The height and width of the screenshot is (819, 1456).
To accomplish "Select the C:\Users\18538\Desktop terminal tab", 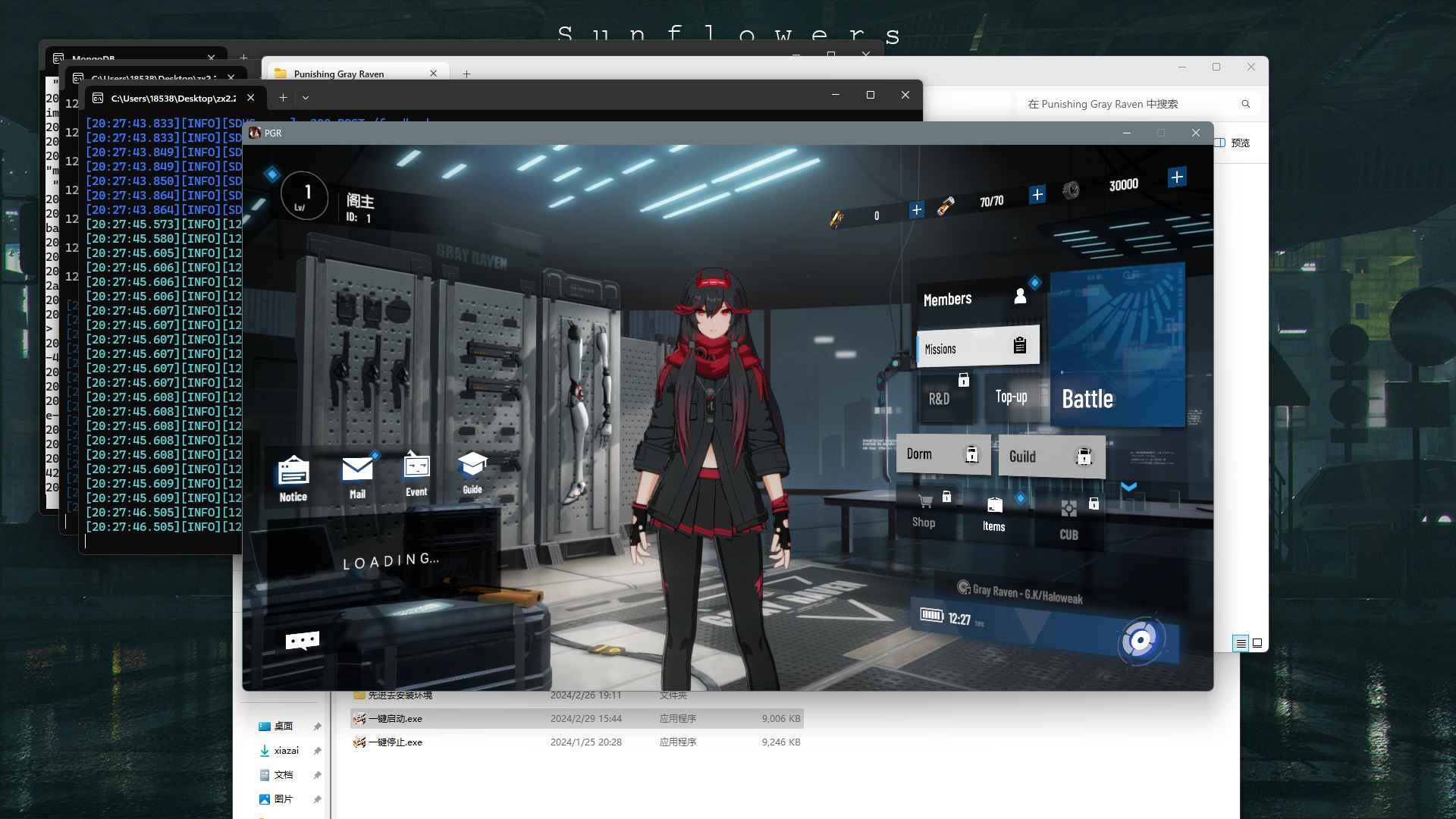I will [x=173, y=98].
